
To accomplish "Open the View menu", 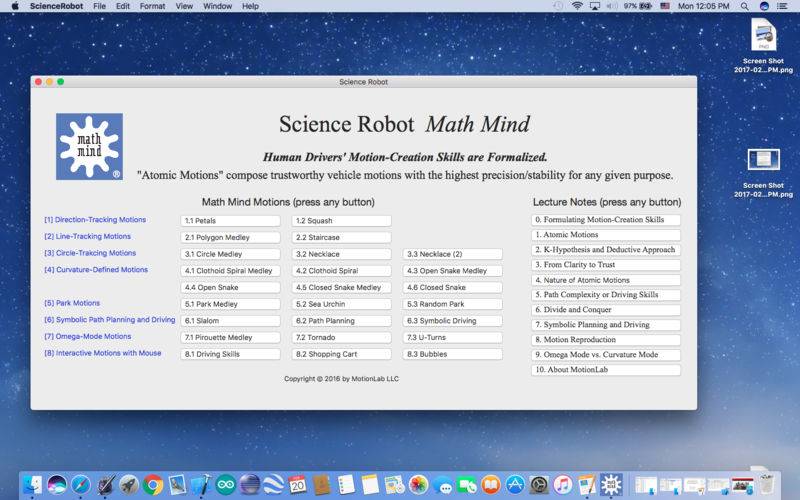I will [x=184, y=6].
